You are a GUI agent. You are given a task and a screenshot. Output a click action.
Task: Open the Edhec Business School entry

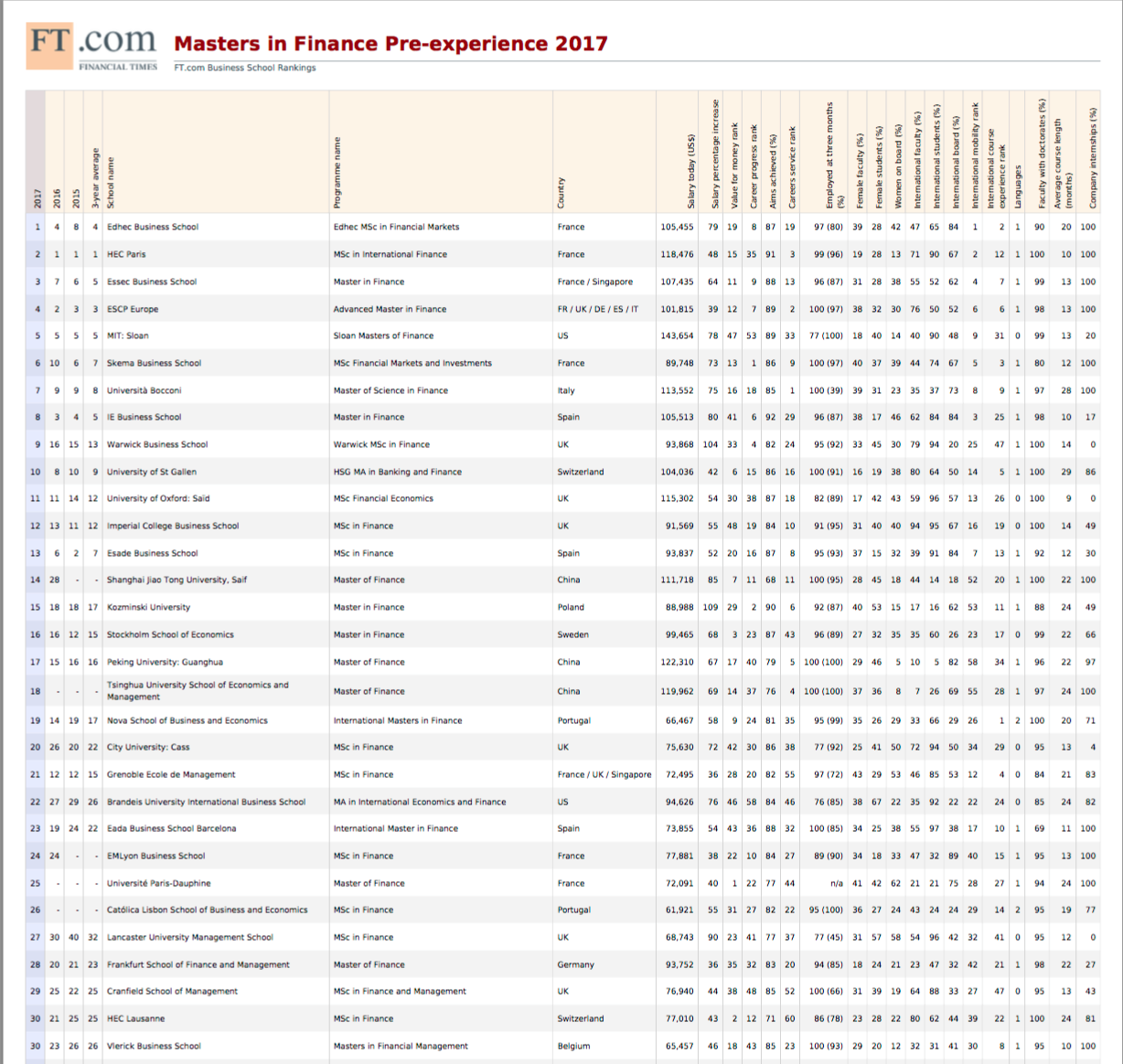[x=152, y=227]
